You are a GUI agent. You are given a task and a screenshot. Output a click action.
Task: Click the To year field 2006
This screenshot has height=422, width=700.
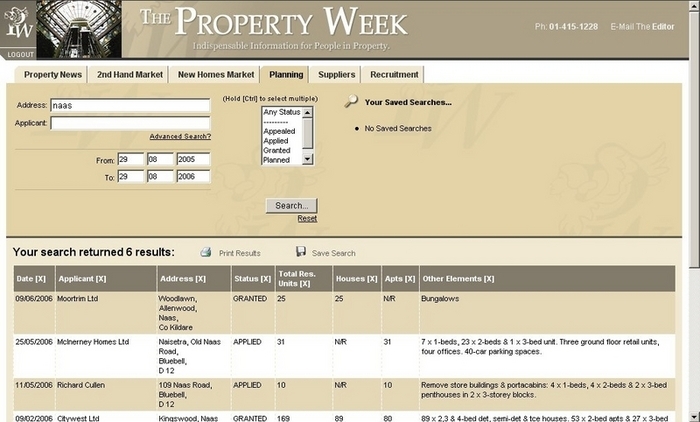(193, 176)
